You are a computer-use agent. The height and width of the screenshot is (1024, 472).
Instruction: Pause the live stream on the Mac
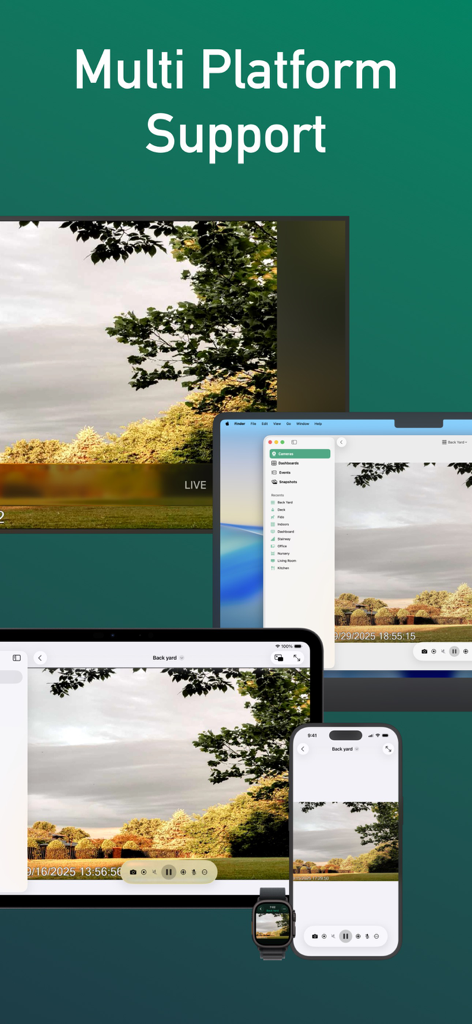point(454,651)
